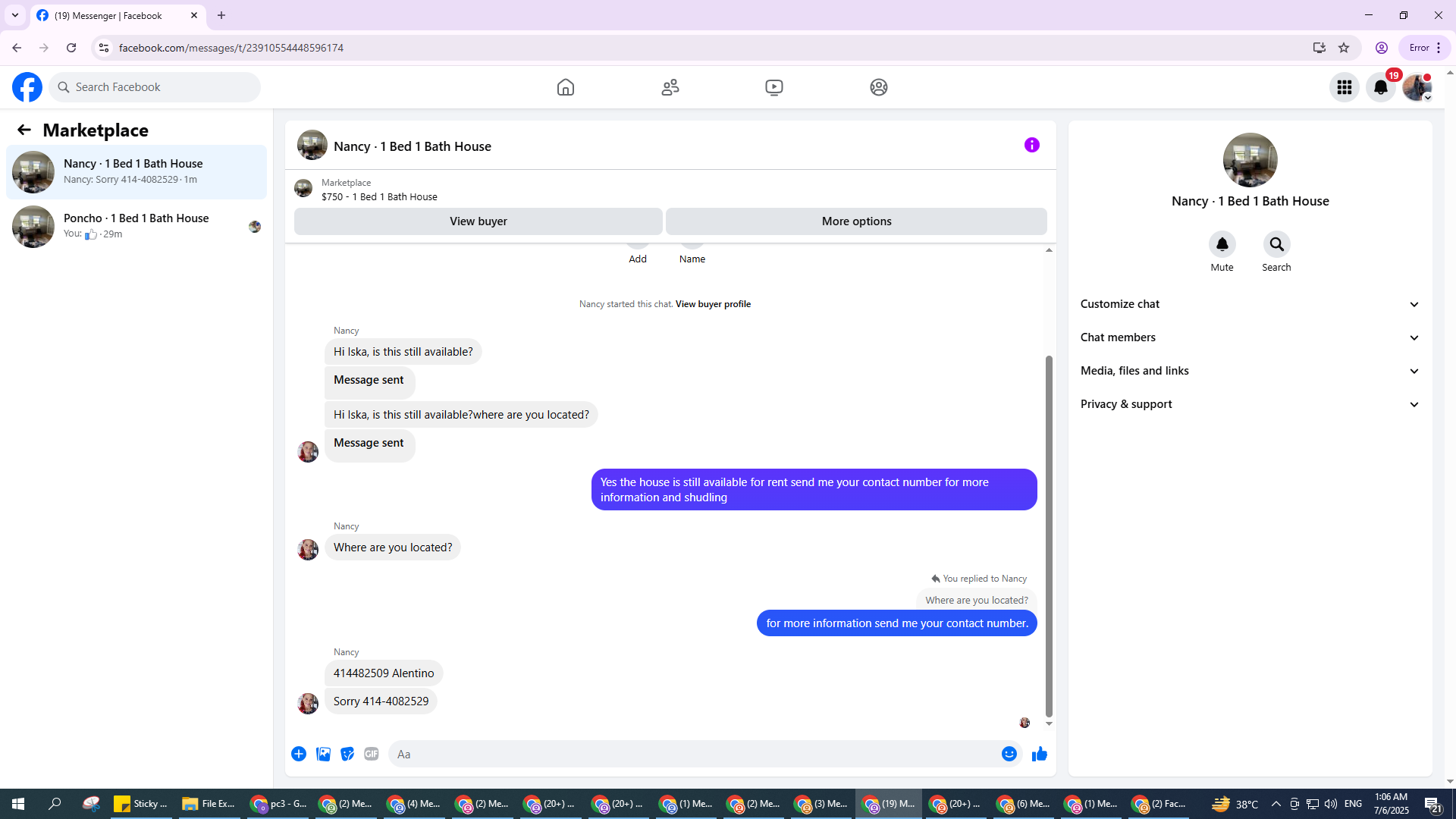Open more actions plus icon
The height and width of the screenshot is (819, 1456).
click(x=299, y=754)
